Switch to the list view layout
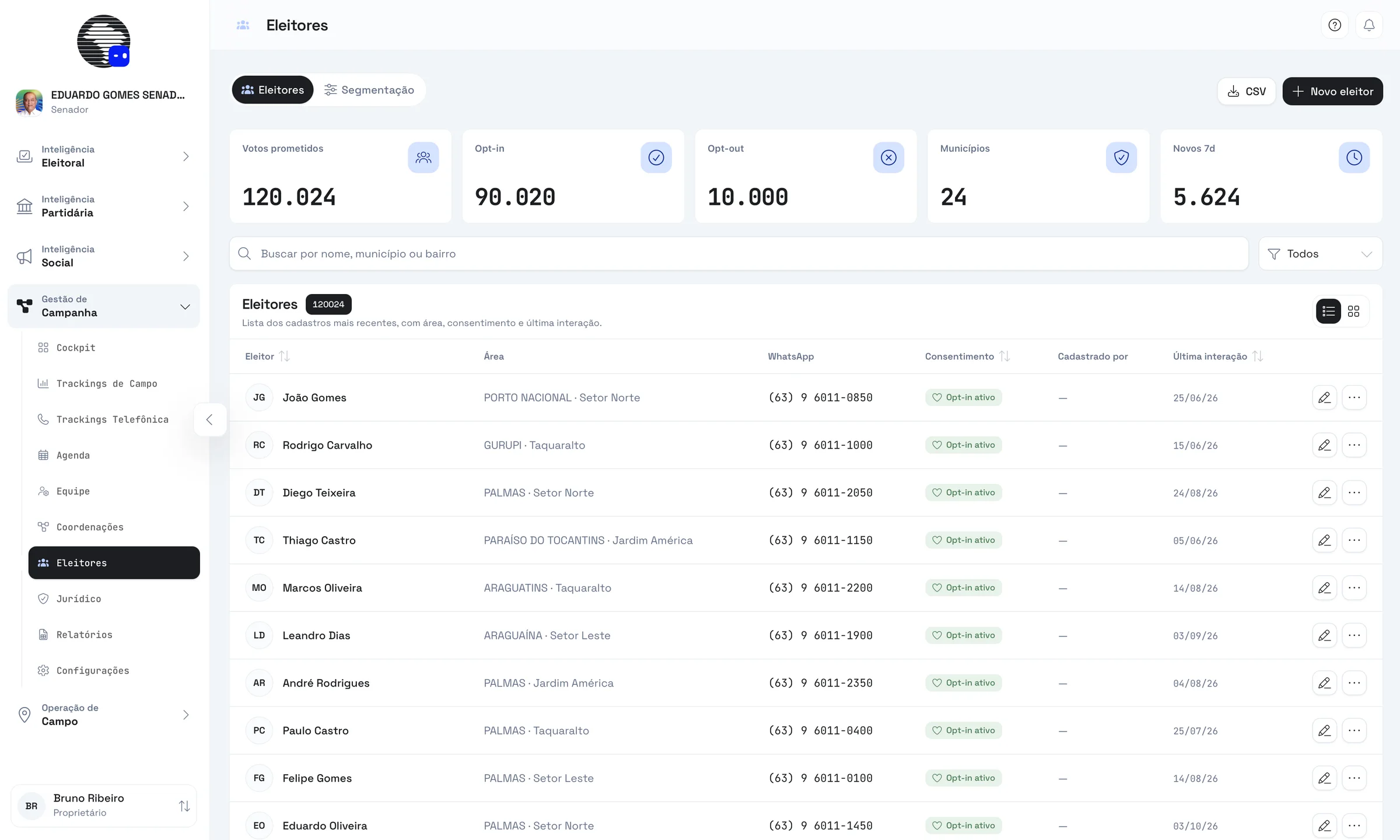The height and width of the screenshot is (840, 1400). 1329,311
